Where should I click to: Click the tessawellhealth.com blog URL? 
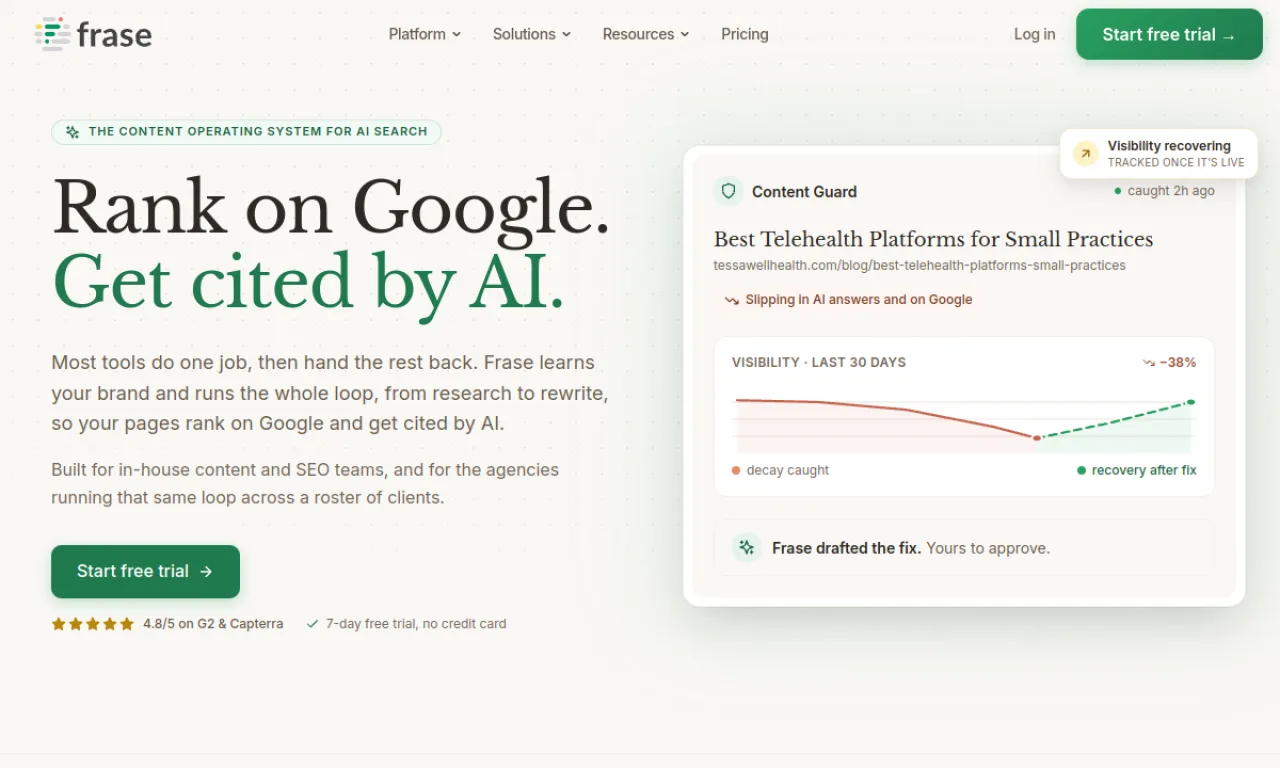coord(919,265)
